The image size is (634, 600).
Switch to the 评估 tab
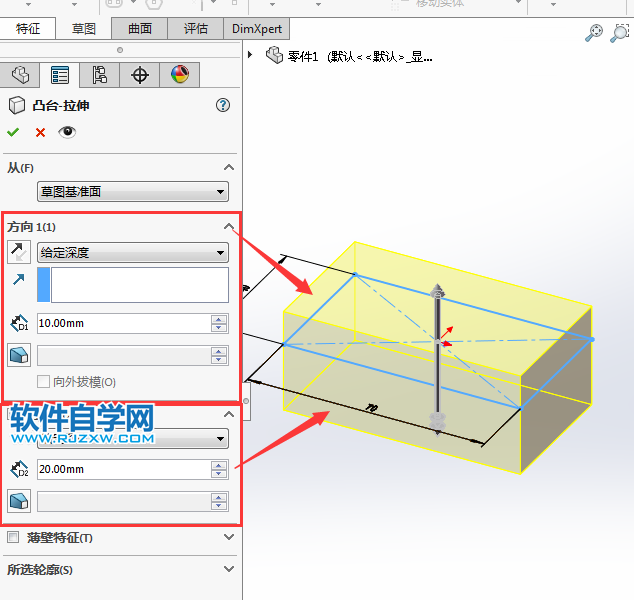pyautogui.click(x=195, y=28)
